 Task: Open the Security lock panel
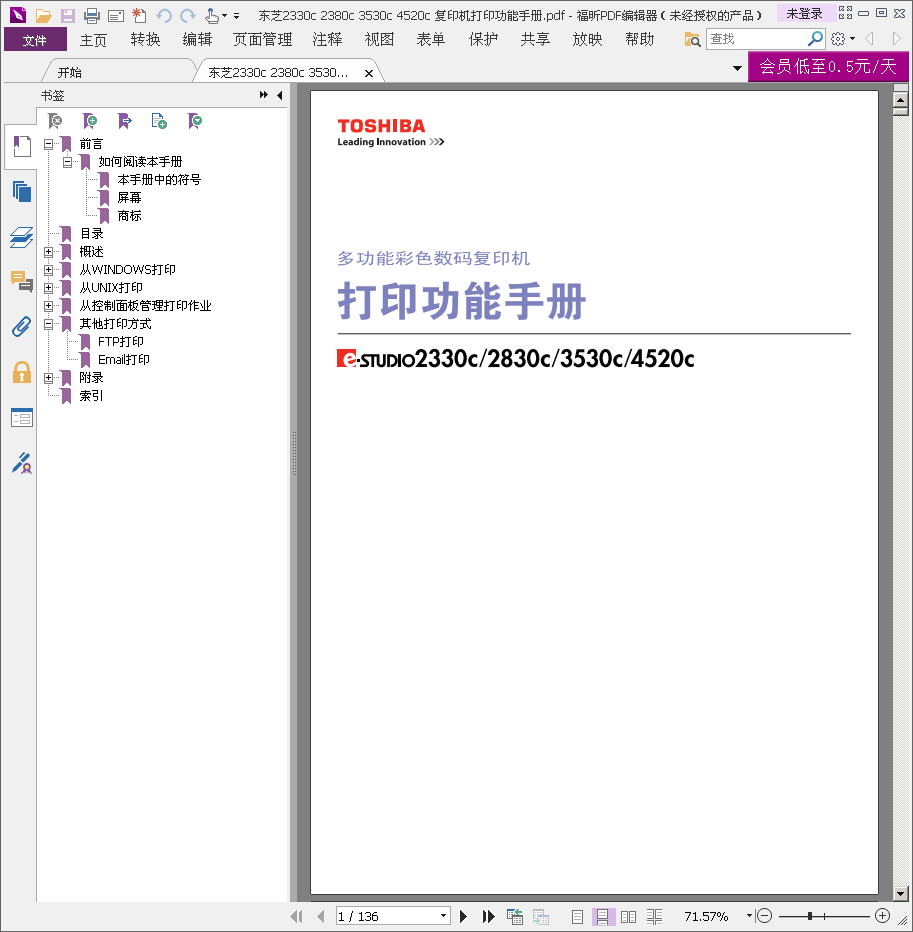pos(22,372)
